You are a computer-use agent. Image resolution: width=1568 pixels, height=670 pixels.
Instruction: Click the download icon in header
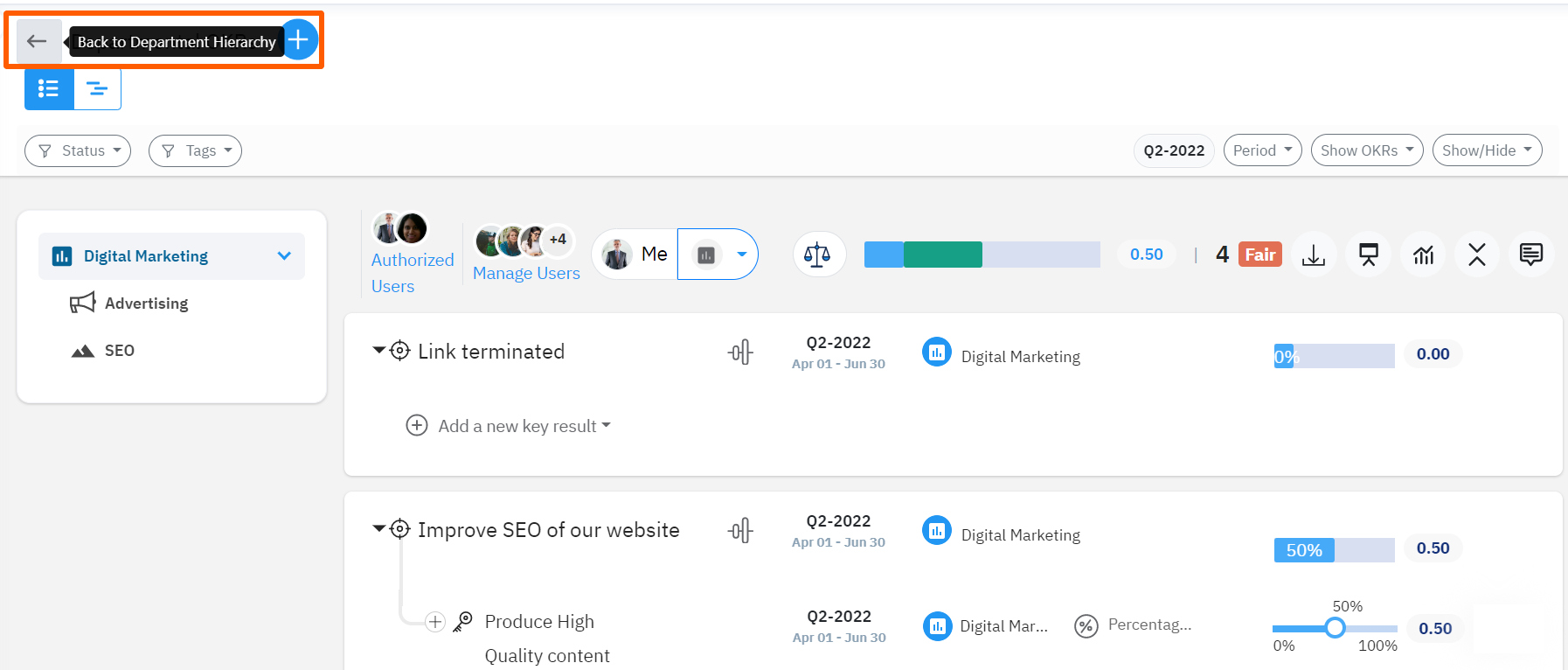point(1313,255)
